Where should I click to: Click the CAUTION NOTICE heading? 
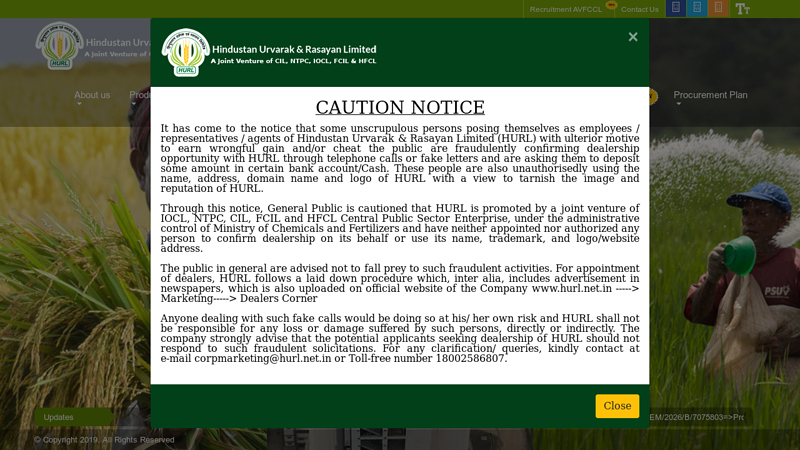pos(400,108)
